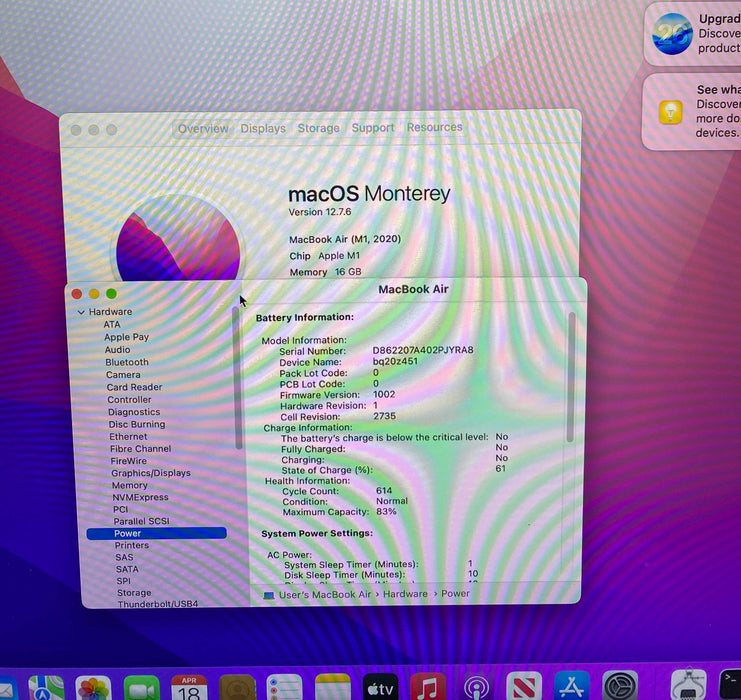The width and height of the screenshot is (741, 700).
Task: Open the Terminal app in the Dock
Action: pos(730,684)
